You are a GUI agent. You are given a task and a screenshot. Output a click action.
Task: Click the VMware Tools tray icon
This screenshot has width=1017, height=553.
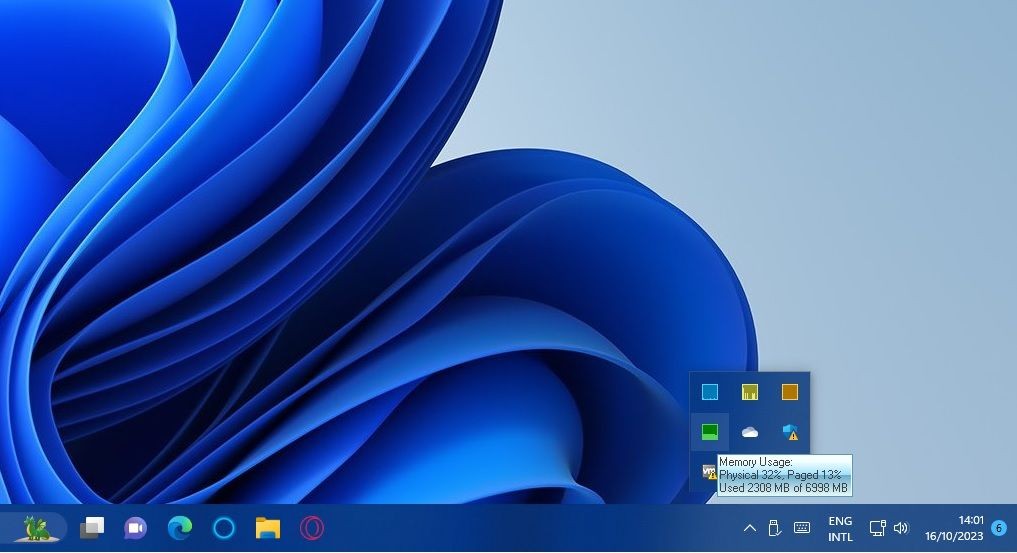click(709, 472)
